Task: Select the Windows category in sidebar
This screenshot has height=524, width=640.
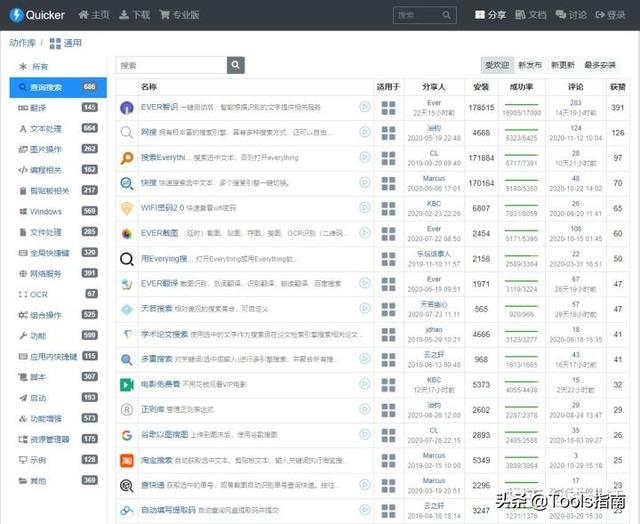Action: click(x=58, y=211)
